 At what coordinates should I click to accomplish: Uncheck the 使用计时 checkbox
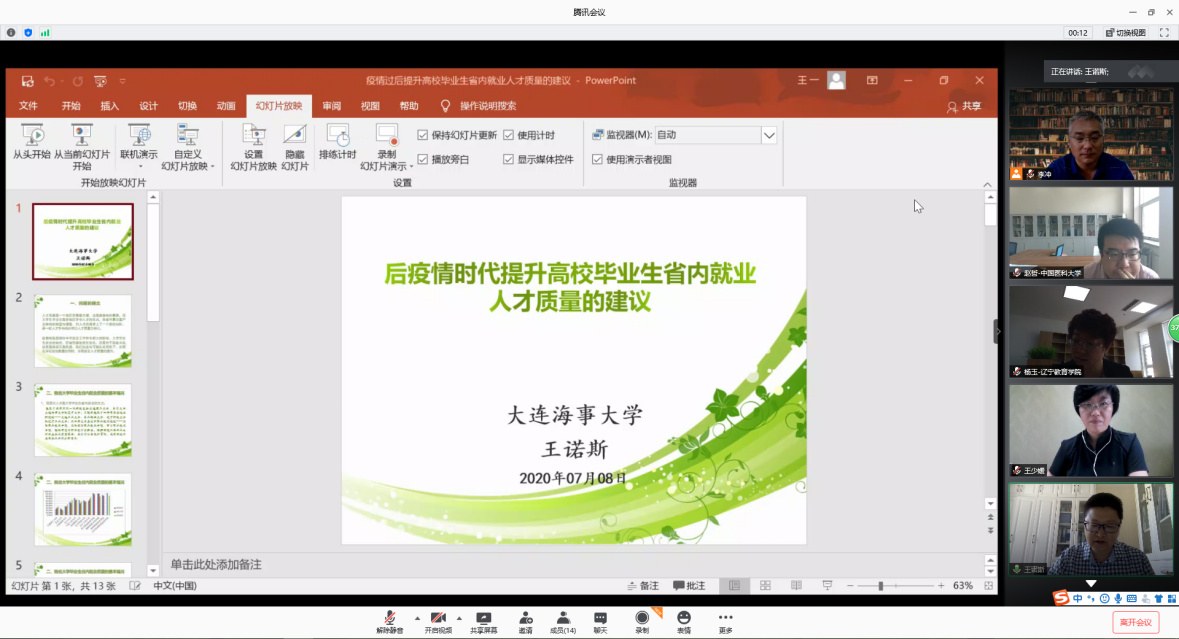509,135
